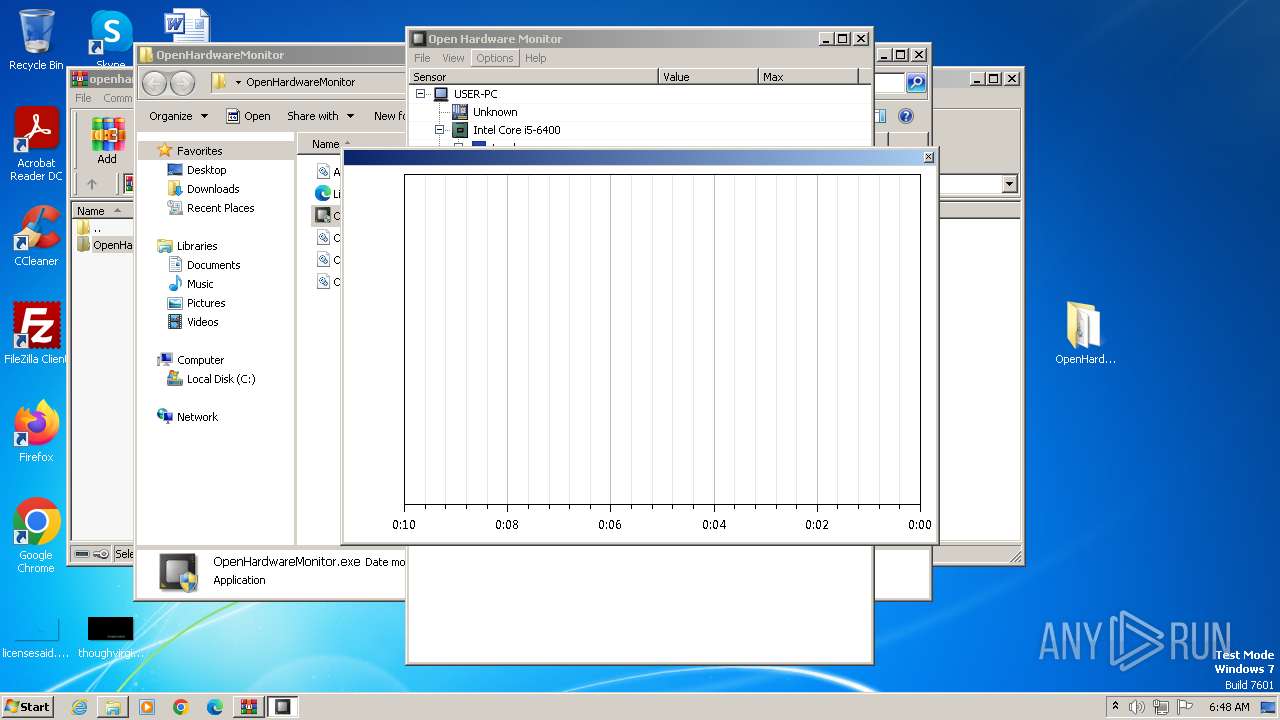The height and width of the screenshot is (720, 1280).
Task: Open the Start menu
Action: [x=27, y=706]
